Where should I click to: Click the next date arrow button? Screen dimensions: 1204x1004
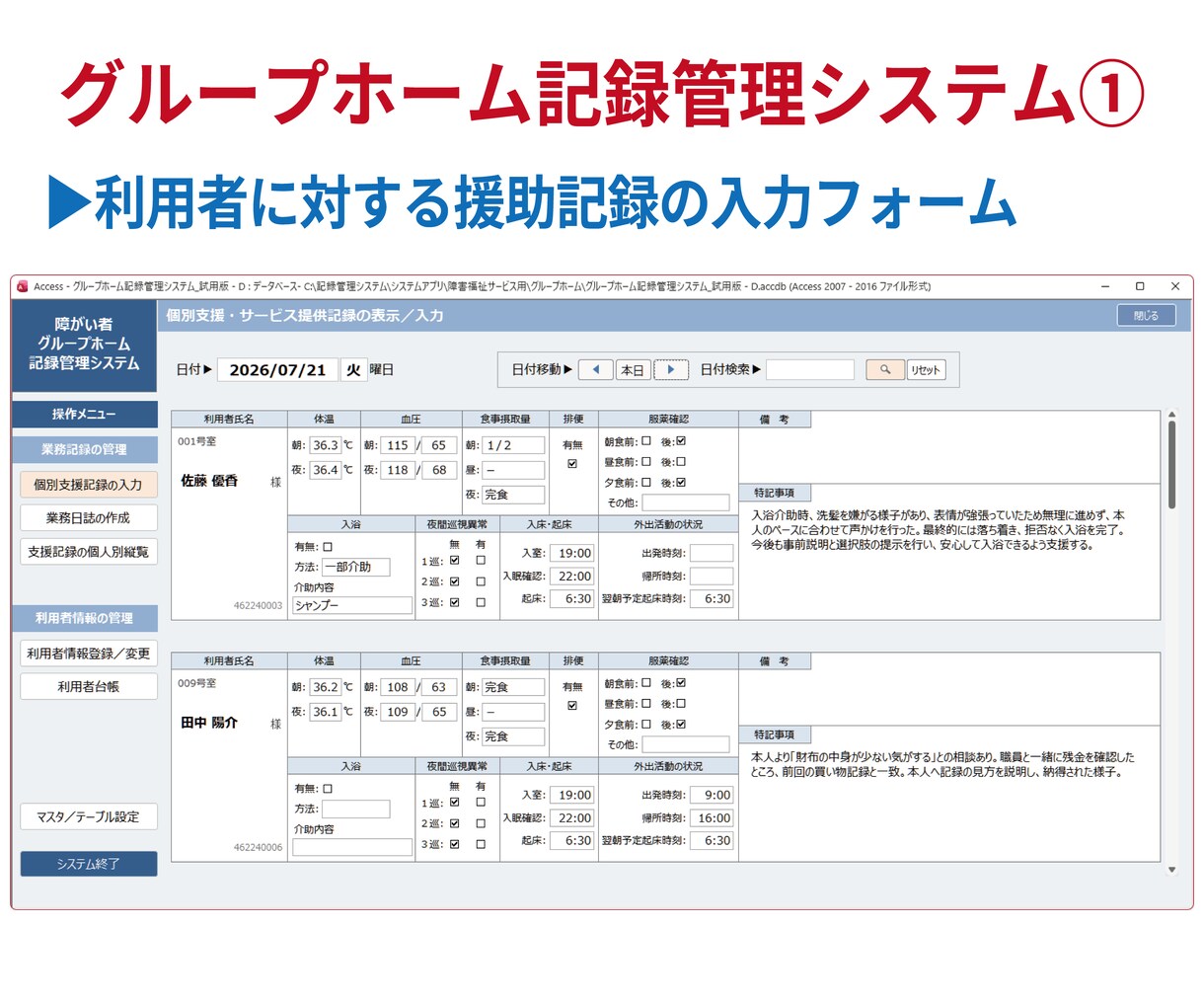[671, 369]
